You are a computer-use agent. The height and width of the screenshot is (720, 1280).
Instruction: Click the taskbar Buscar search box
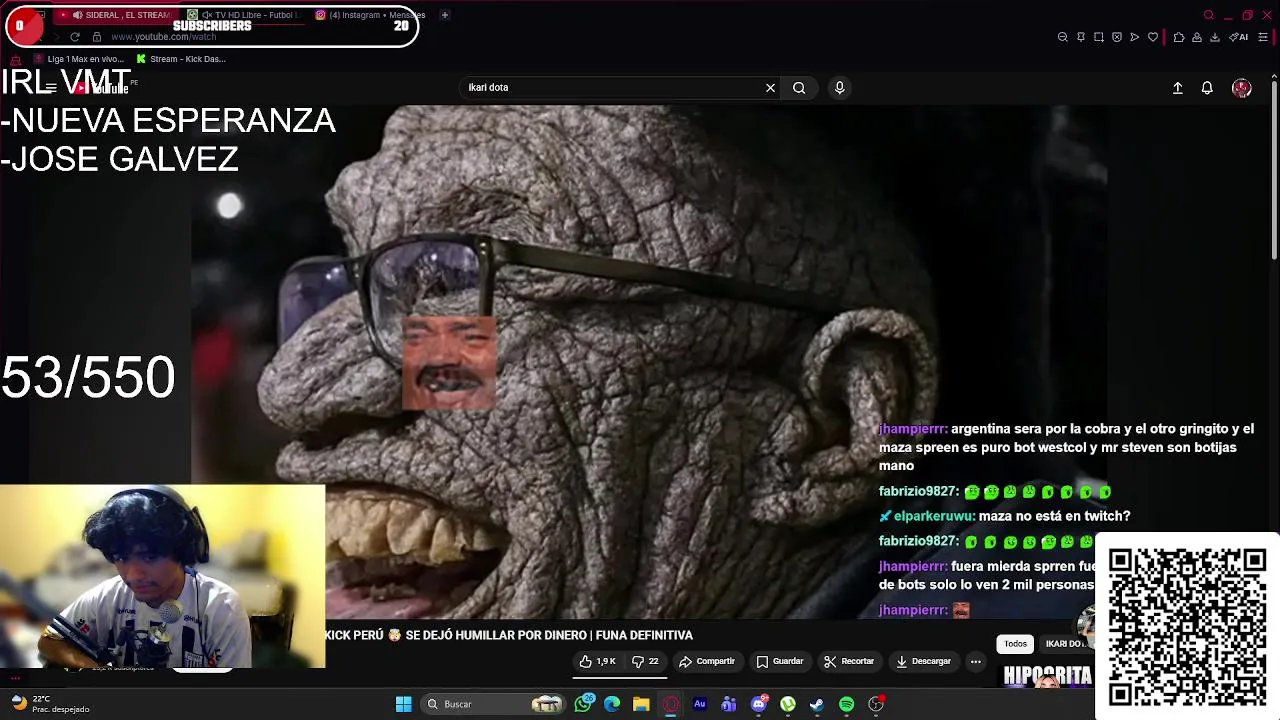pyautogui.click(x=492, y=704)
